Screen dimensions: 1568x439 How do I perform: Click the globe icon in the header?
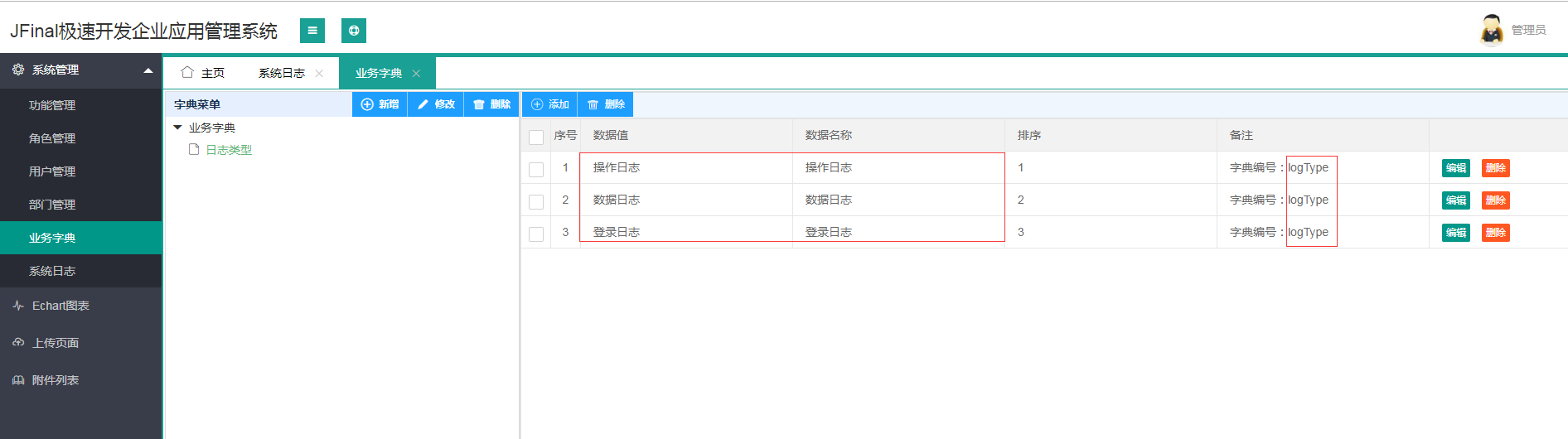354,31
